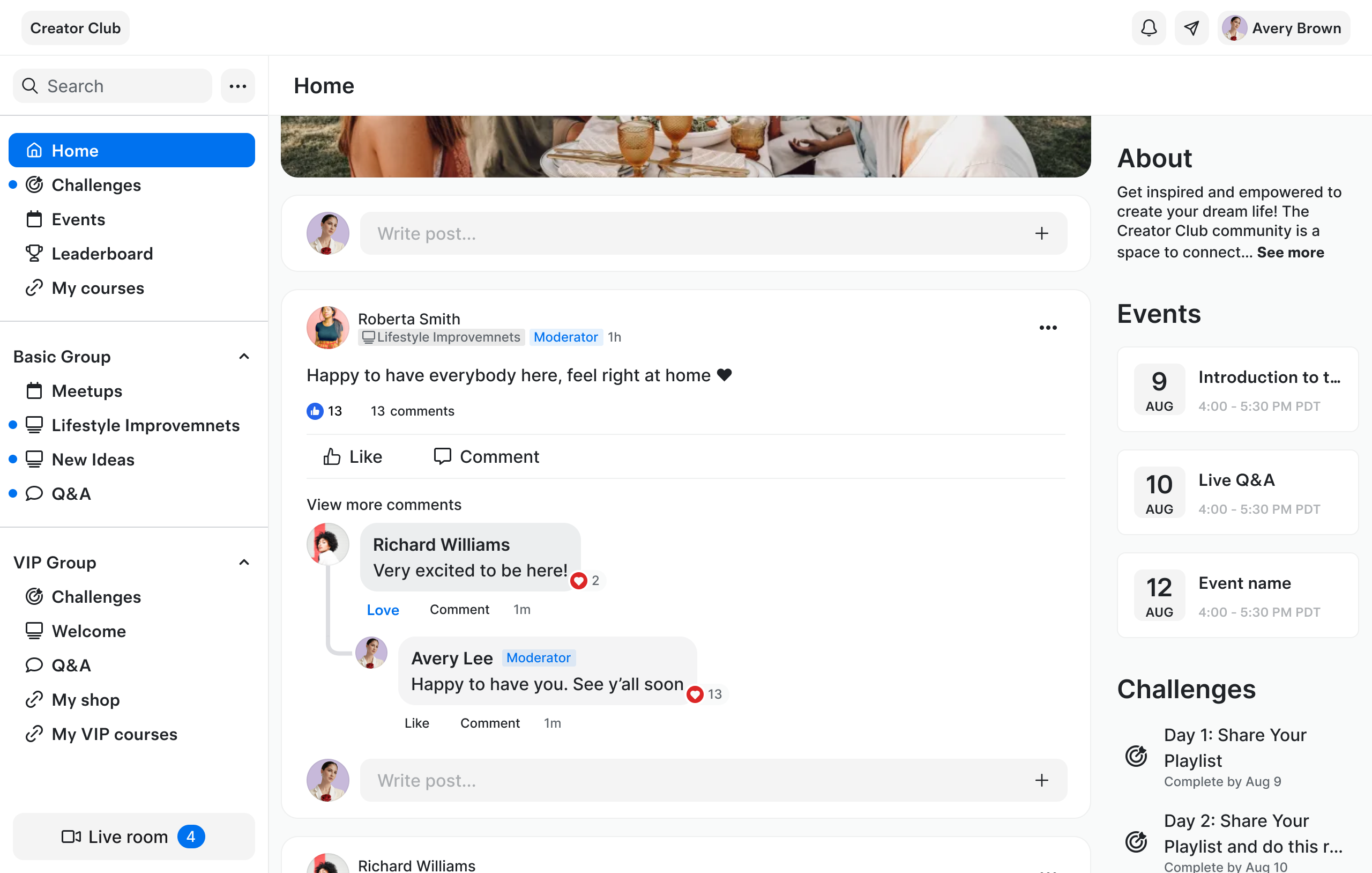Open the Avery Brown account menu

(1284, 28)
